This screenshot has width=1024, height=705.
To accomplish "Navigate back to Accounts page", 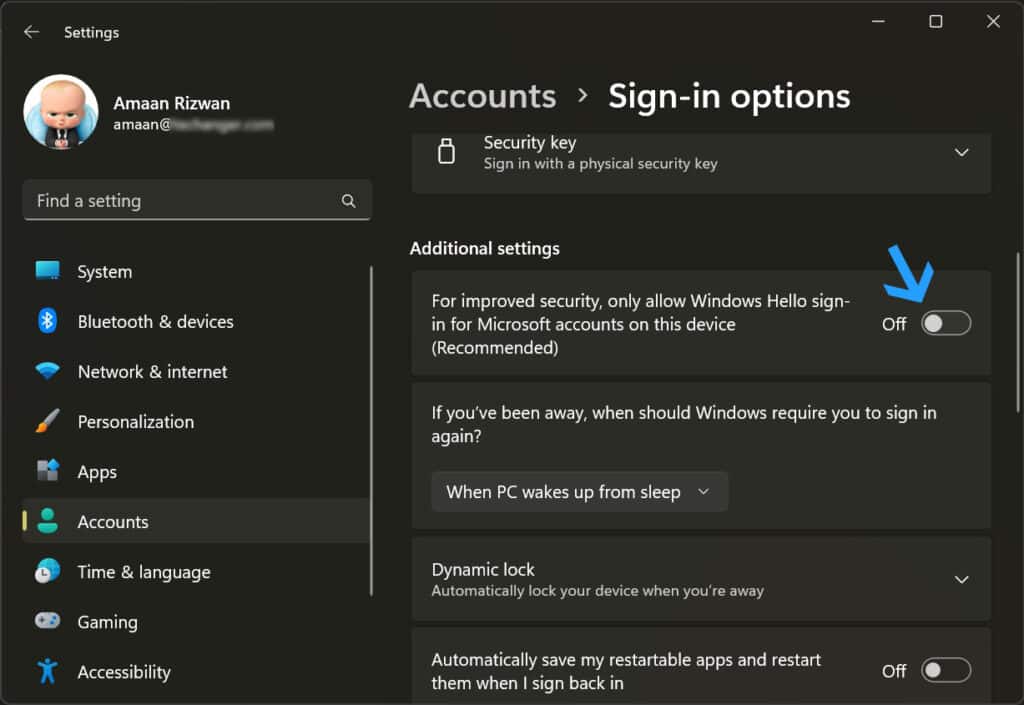I will coord(482,95).
